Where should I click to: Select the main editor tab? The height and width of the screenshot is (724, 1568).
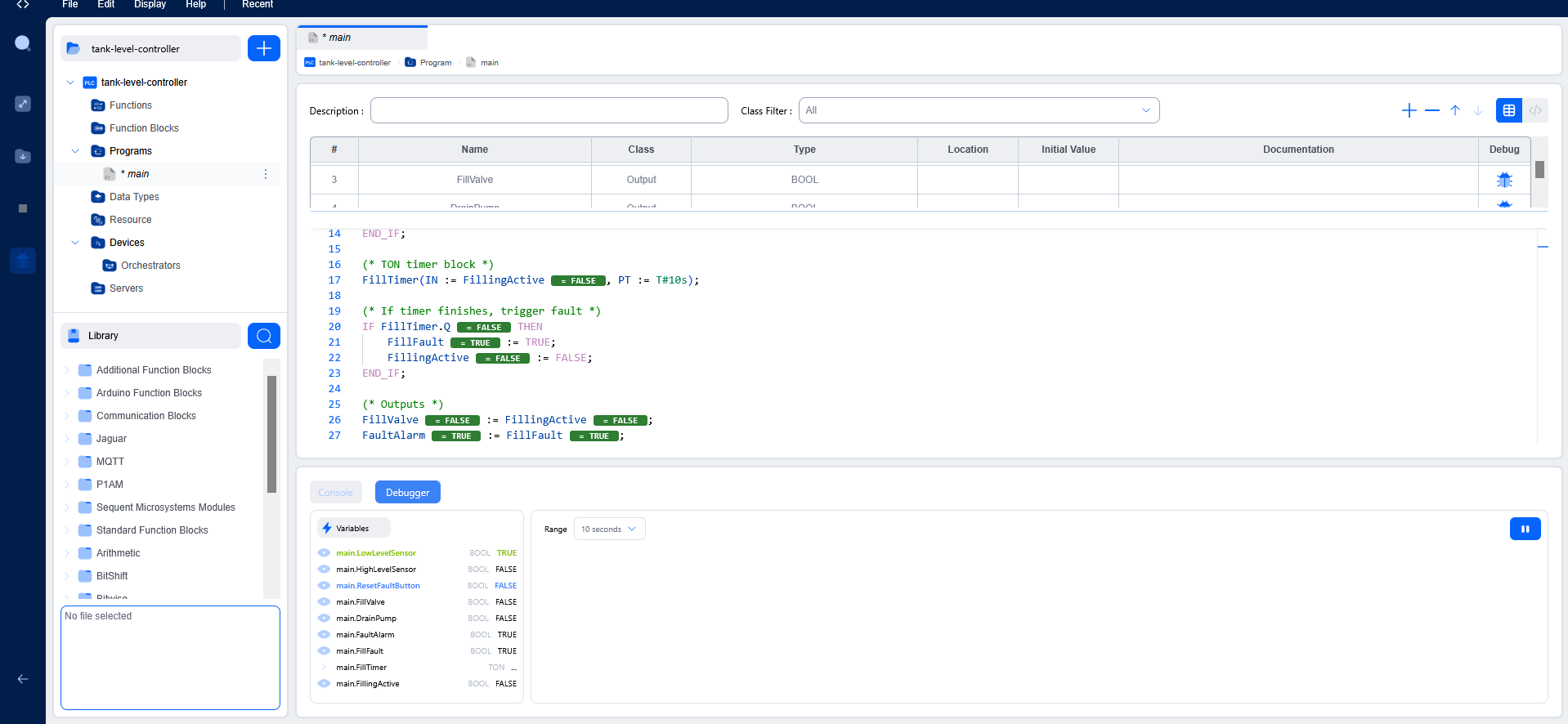click(362, 38)
